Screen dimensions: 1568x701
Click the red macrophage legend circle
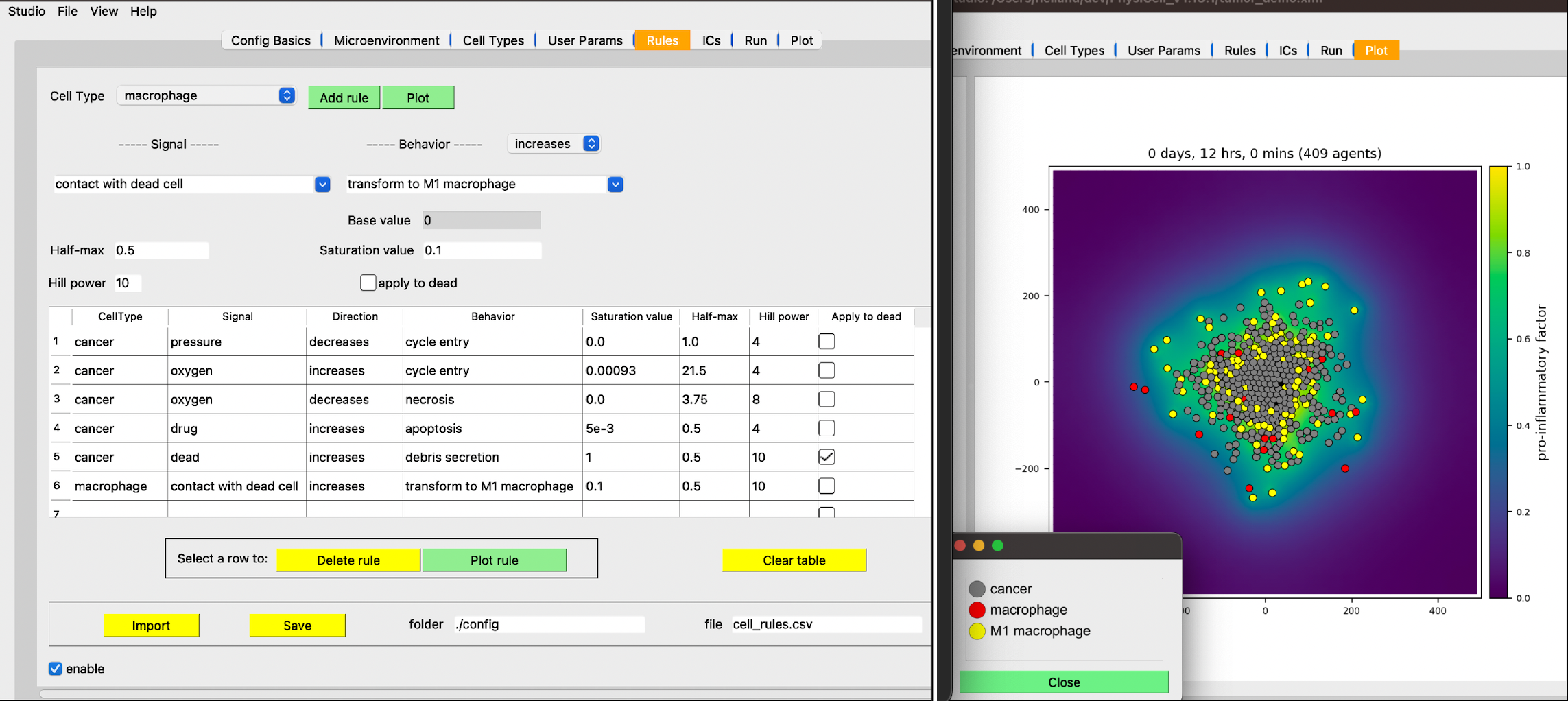tap(977, 610)
